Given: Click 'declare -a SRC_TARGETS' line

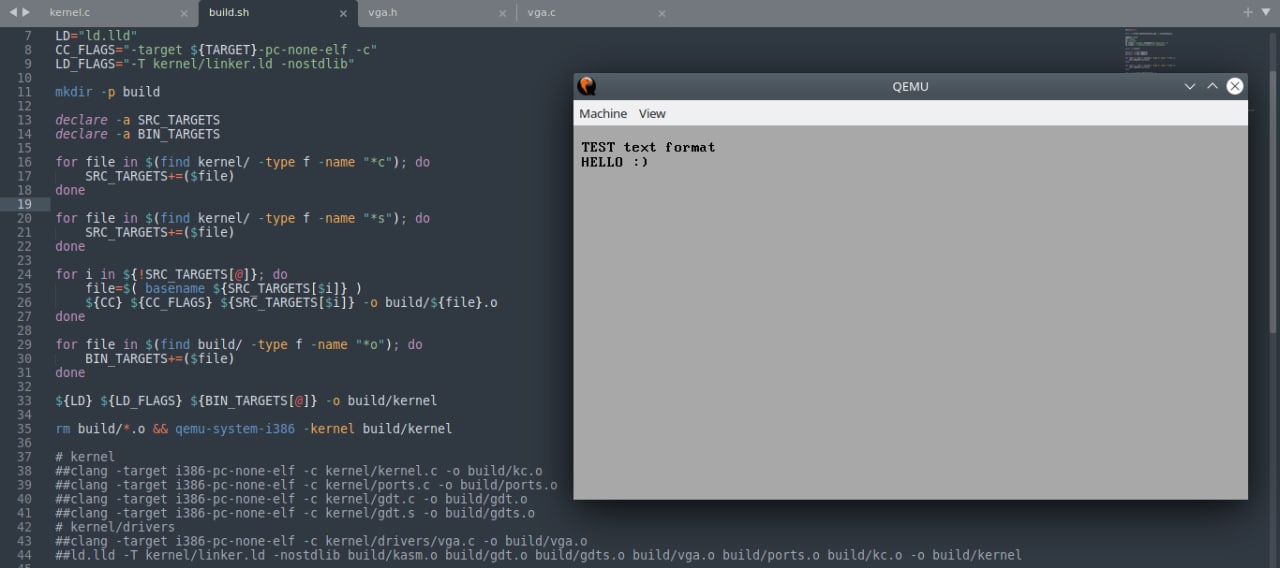Looking at the screenshot, I should (137, 120).
